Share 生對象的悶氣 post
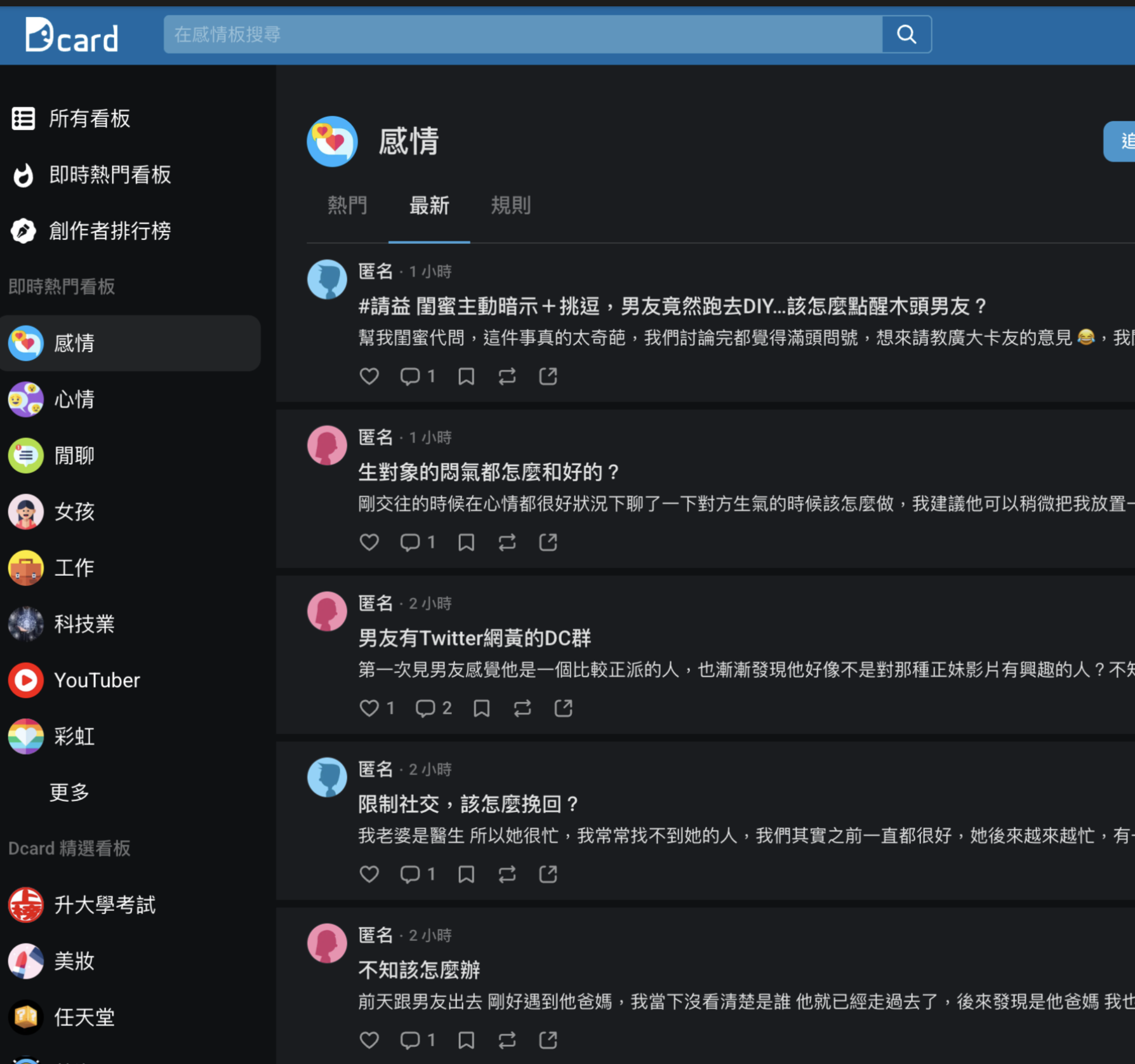Viewport: 1135px width, 1064px height. 548,542
